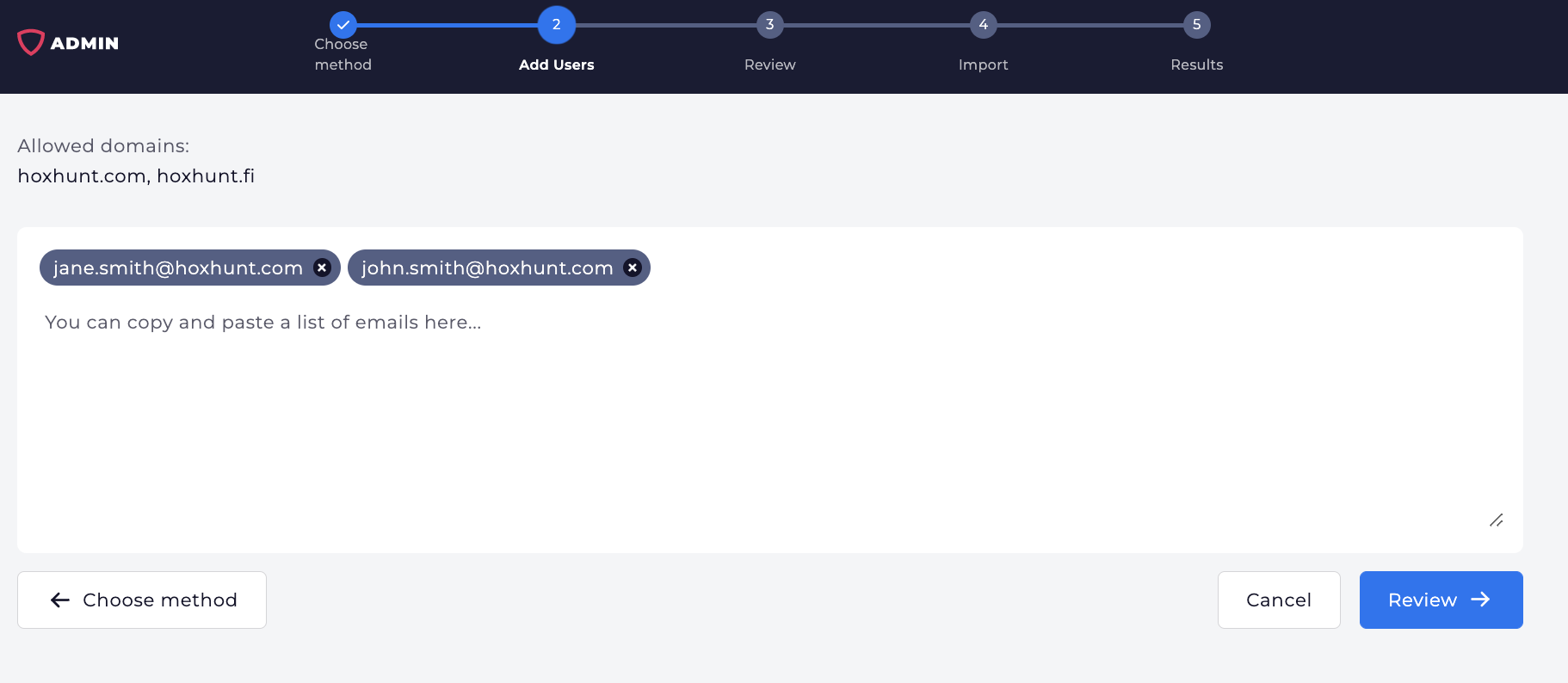The width and height of the screenshot is (1568, 683).
Task: Select step 4 Import circle
Action: (983, 25)
